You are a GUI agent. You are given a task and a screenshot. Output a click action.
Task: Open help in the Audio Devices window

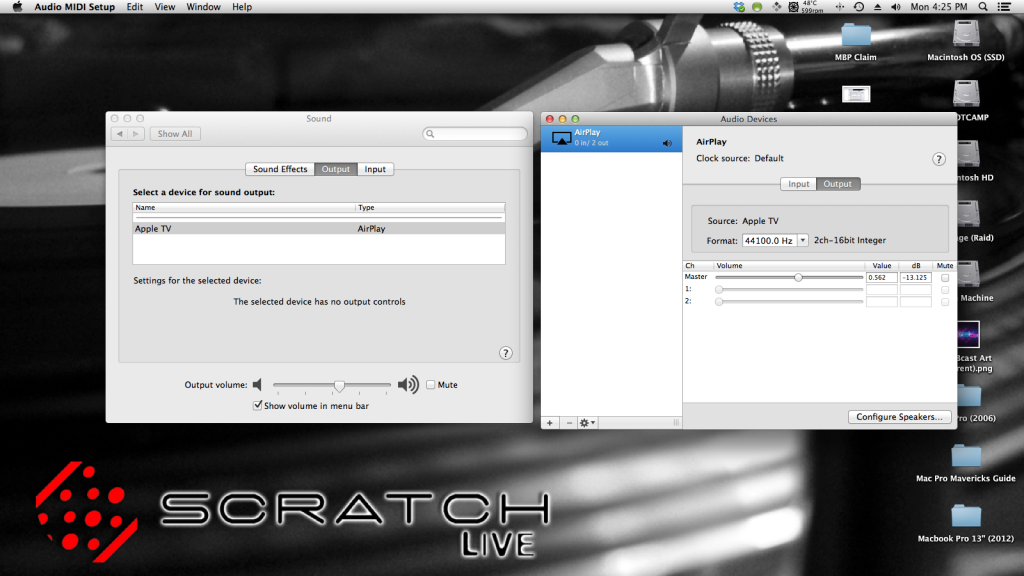938,159
